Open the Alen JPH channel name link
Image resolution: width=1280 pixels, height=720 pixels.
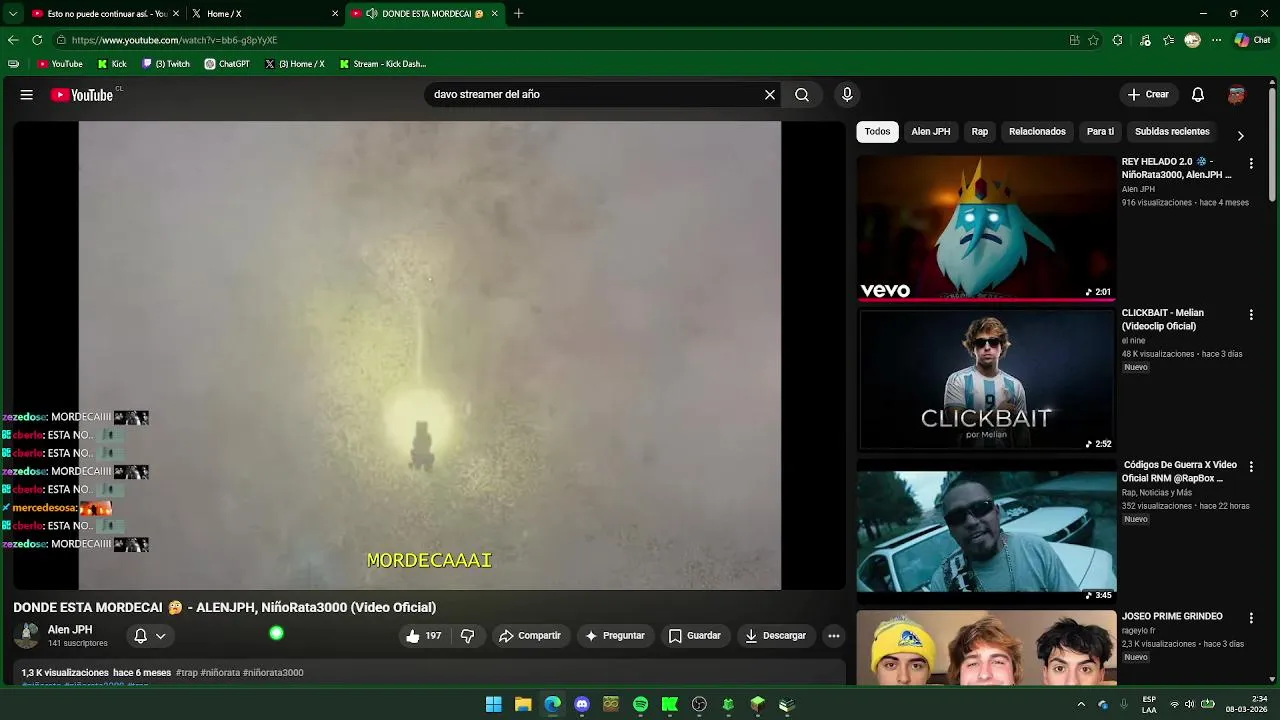[70, 630]
